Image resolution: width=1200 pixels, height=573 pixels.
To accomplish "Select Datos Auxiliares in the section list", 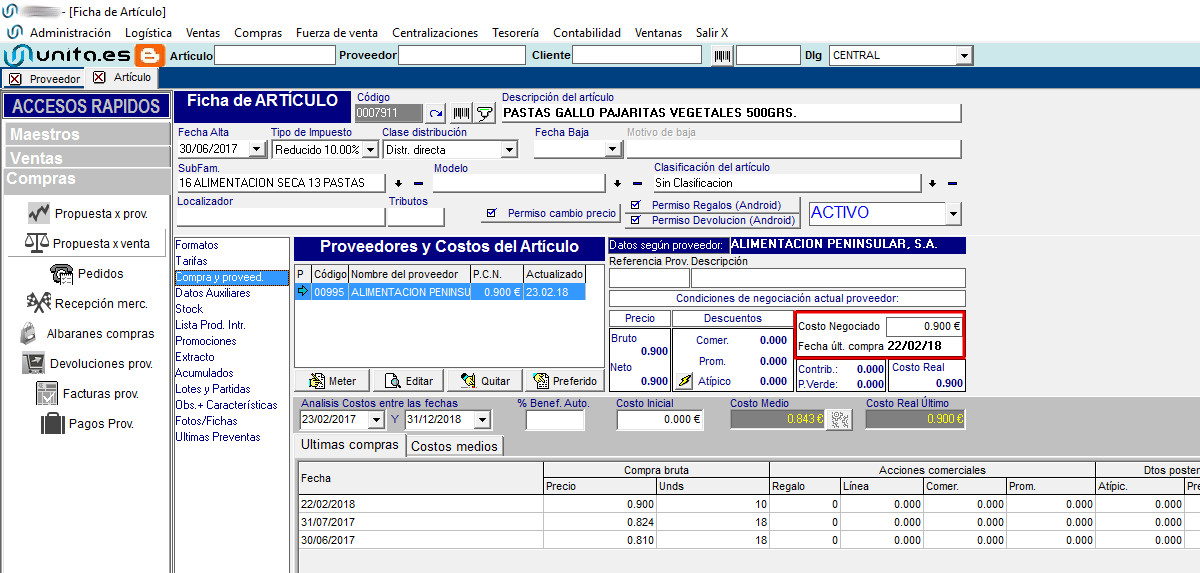I will pos(213,293).
